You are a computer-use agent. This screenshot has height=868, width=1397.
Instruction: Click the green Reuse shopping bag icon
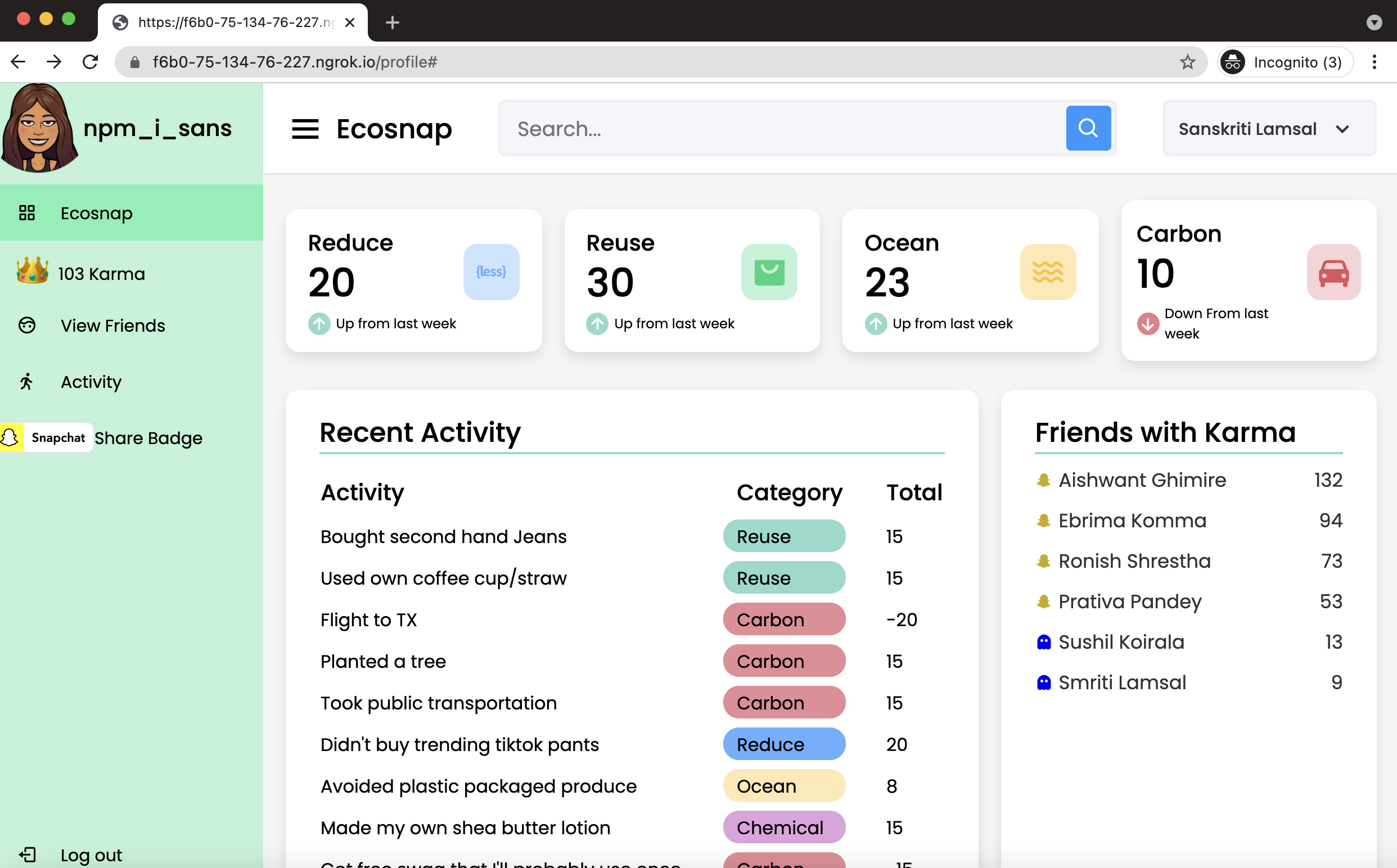coord(769,272)
